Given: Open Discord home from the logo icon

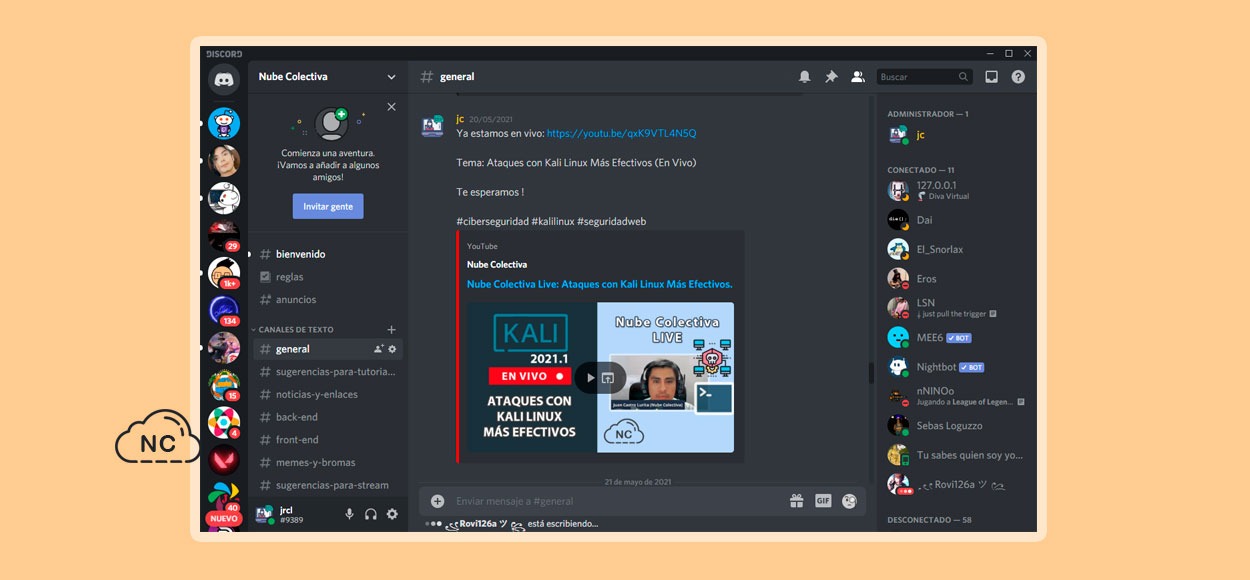Looking at the screenshot, I should 224,79.
